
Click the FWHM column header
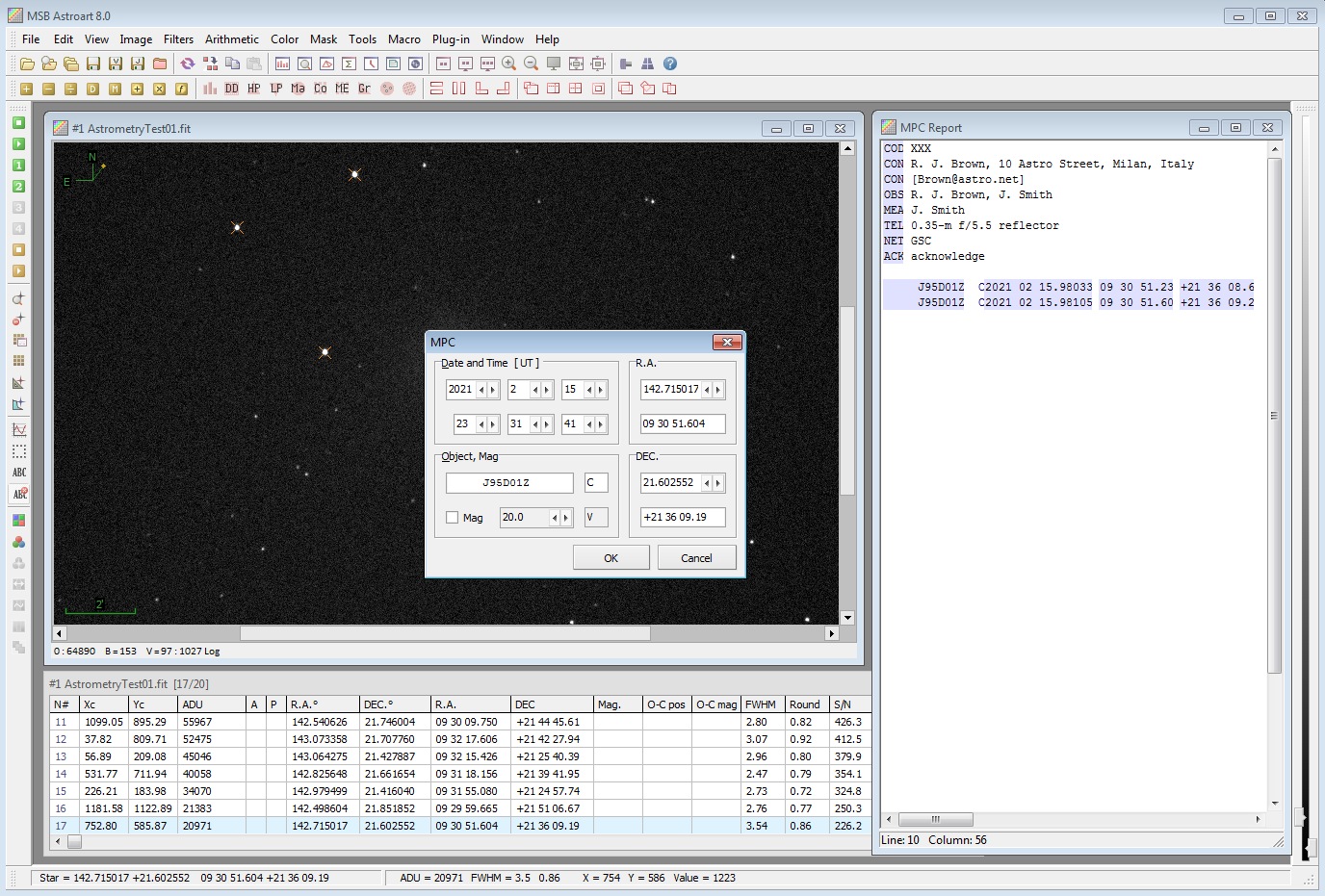pyautogui.click(x=762, y=704)
